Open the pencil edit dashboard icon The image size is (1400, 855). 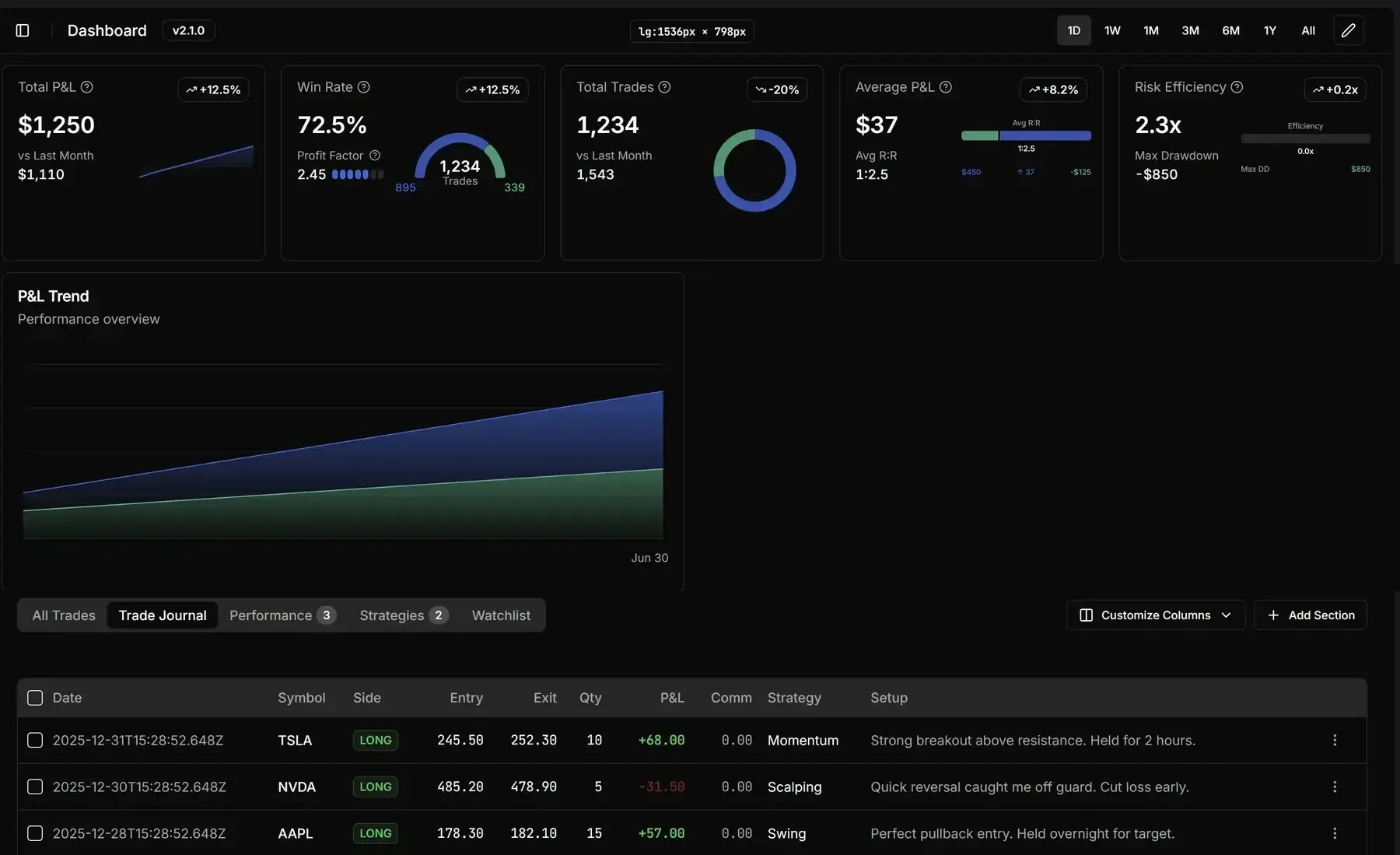(1349, 30)
